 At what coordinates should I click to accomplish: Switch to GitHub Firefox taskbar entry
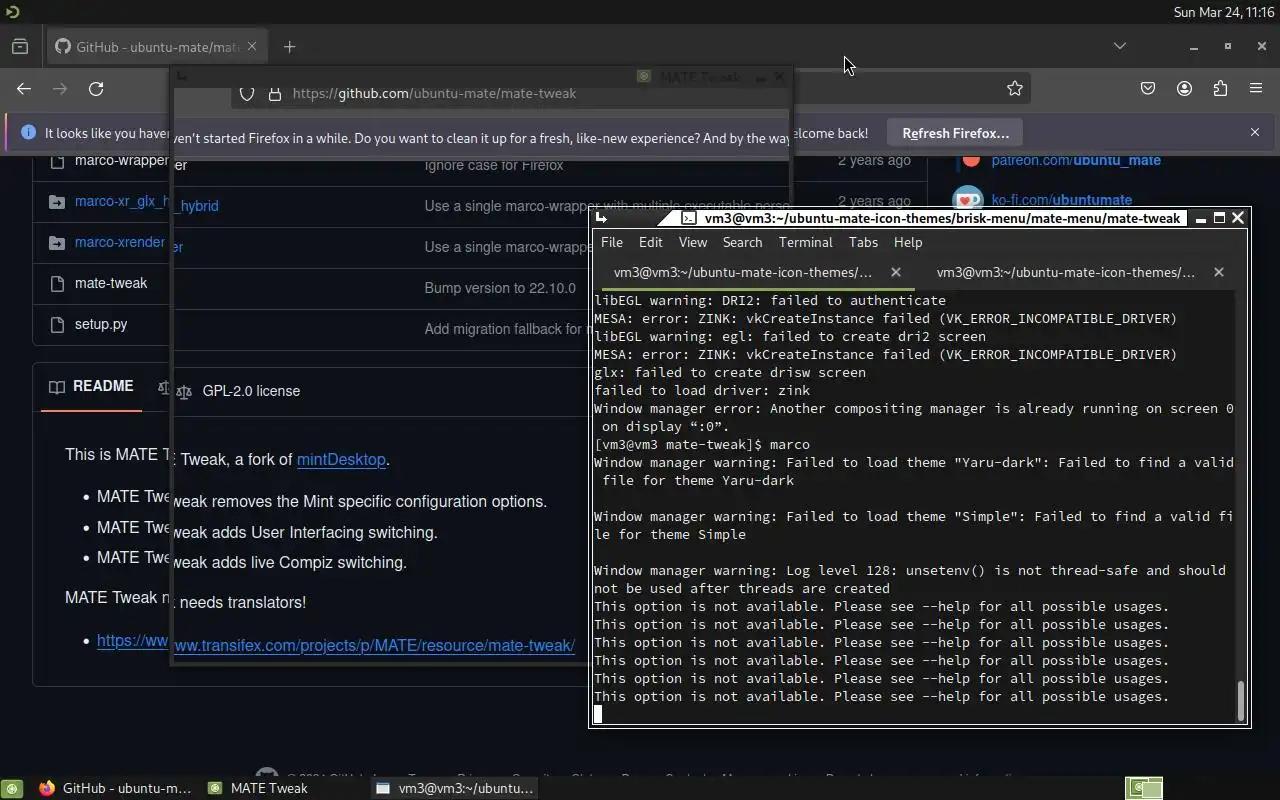115,788
